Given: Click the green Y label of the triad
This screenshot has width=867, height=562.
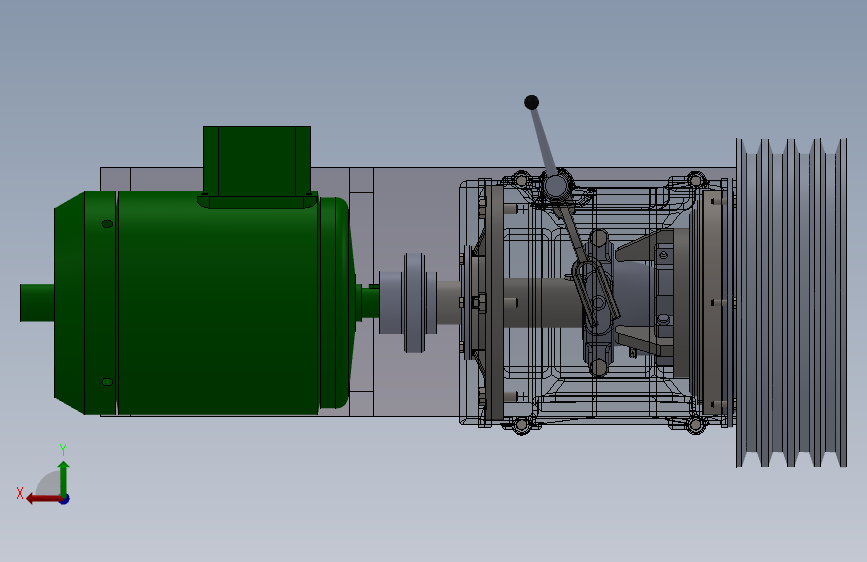Looking at the screenshot, I should pyautogui.click(x=63, y=450).
